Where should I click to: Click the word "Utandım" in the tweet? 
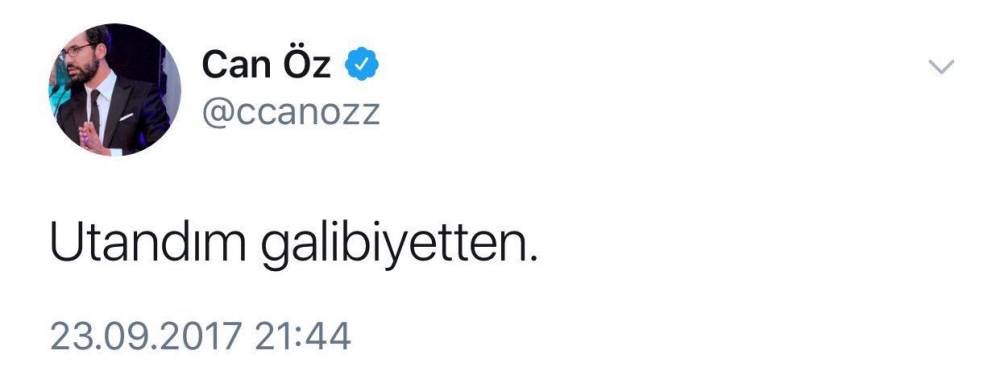[x=148, y=244]
